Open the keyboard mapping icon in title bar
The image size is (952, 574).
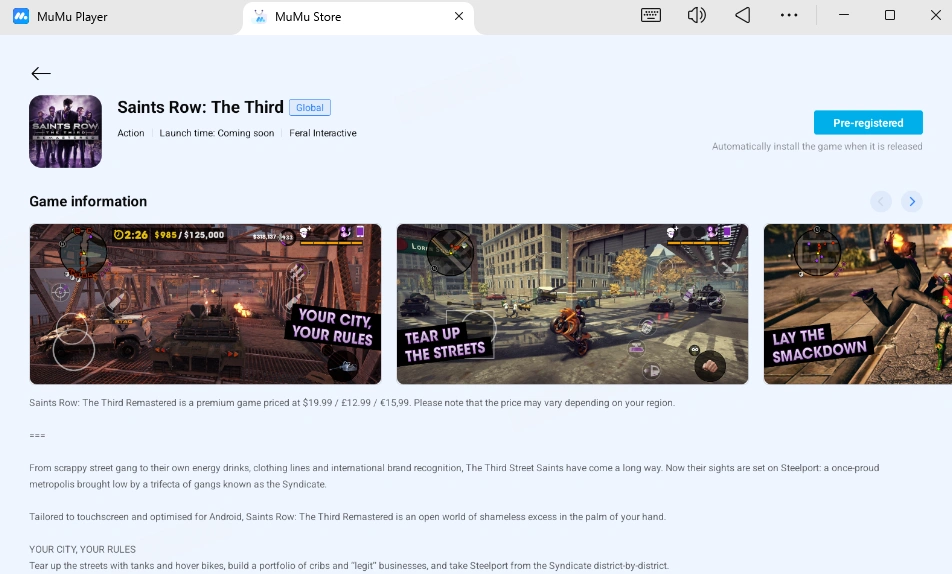click(x=651, y=15)
